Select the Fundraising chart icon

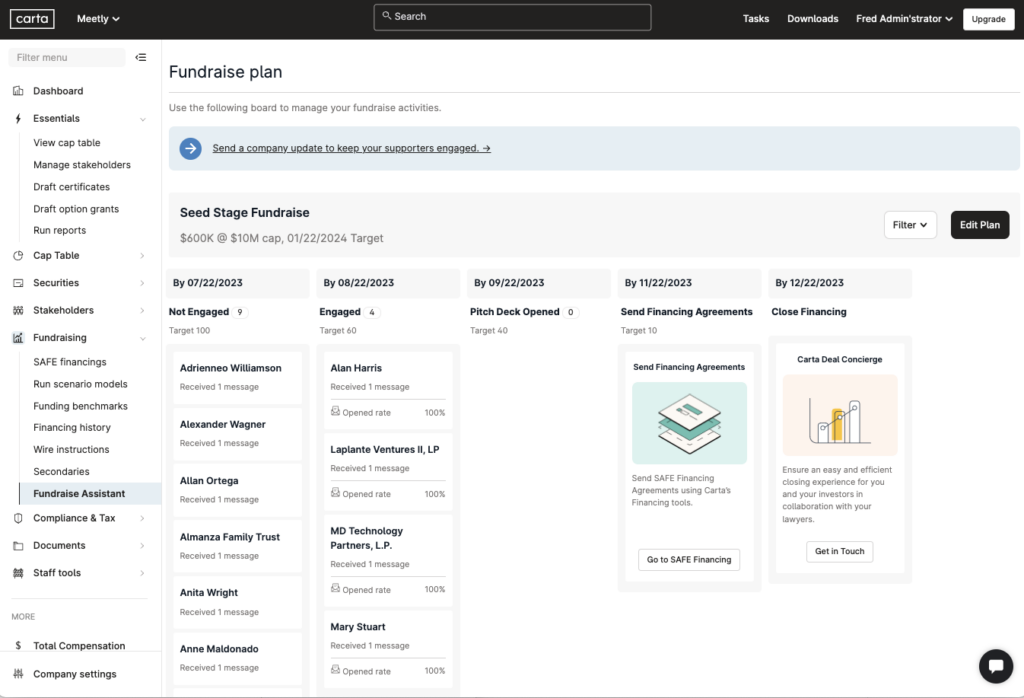pyautogui.click(x=18, y=337)
